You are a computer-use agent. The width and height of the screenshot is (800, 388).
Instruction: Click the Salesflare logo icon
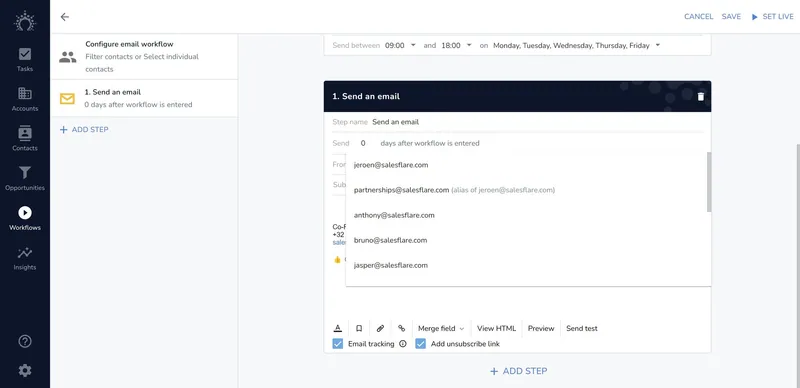(x=24, y=21)
